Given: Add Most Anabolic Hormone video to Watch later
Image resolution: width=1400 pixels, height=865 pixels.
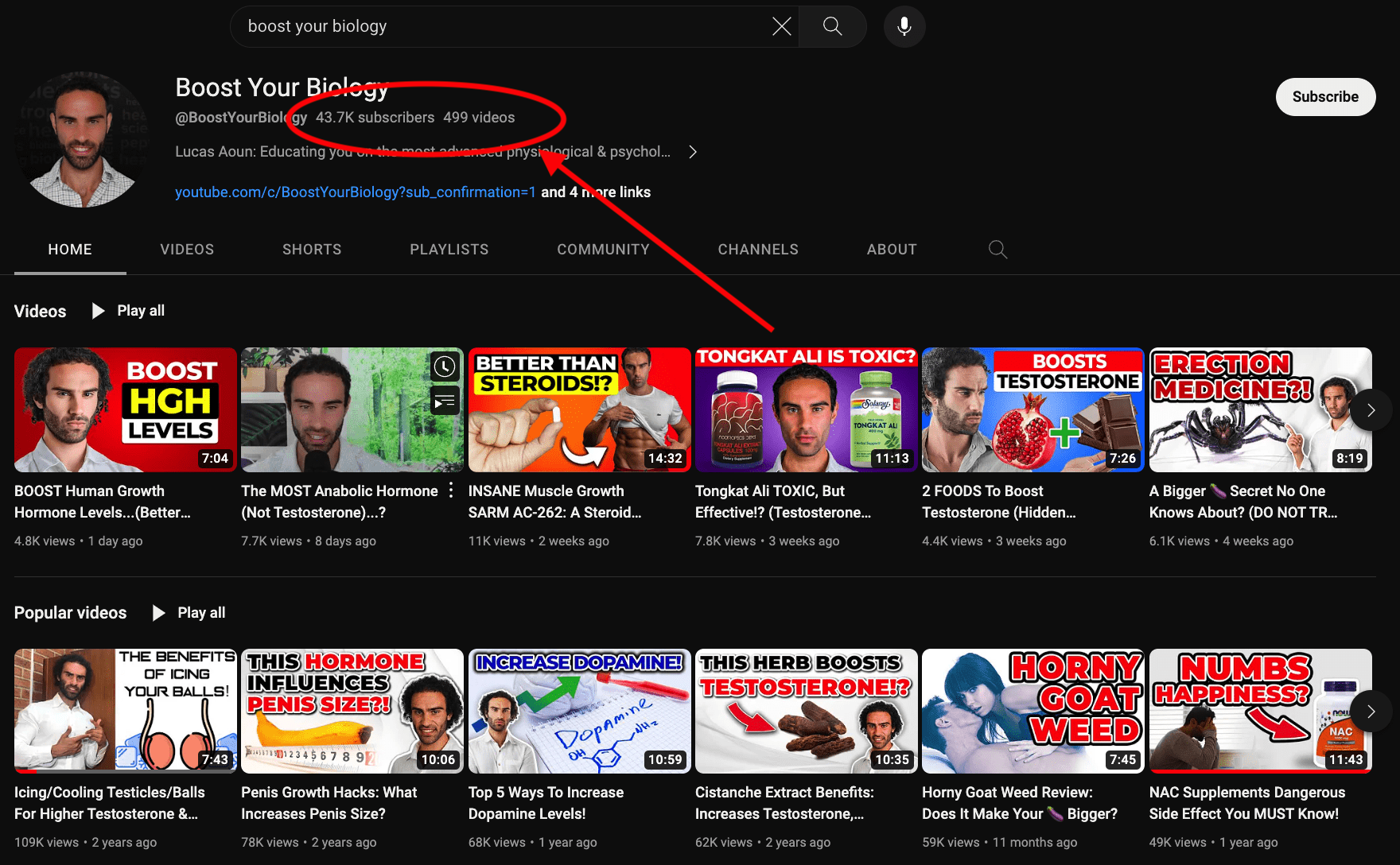Looking at the screenshot, I should click(x=445, y=367).
